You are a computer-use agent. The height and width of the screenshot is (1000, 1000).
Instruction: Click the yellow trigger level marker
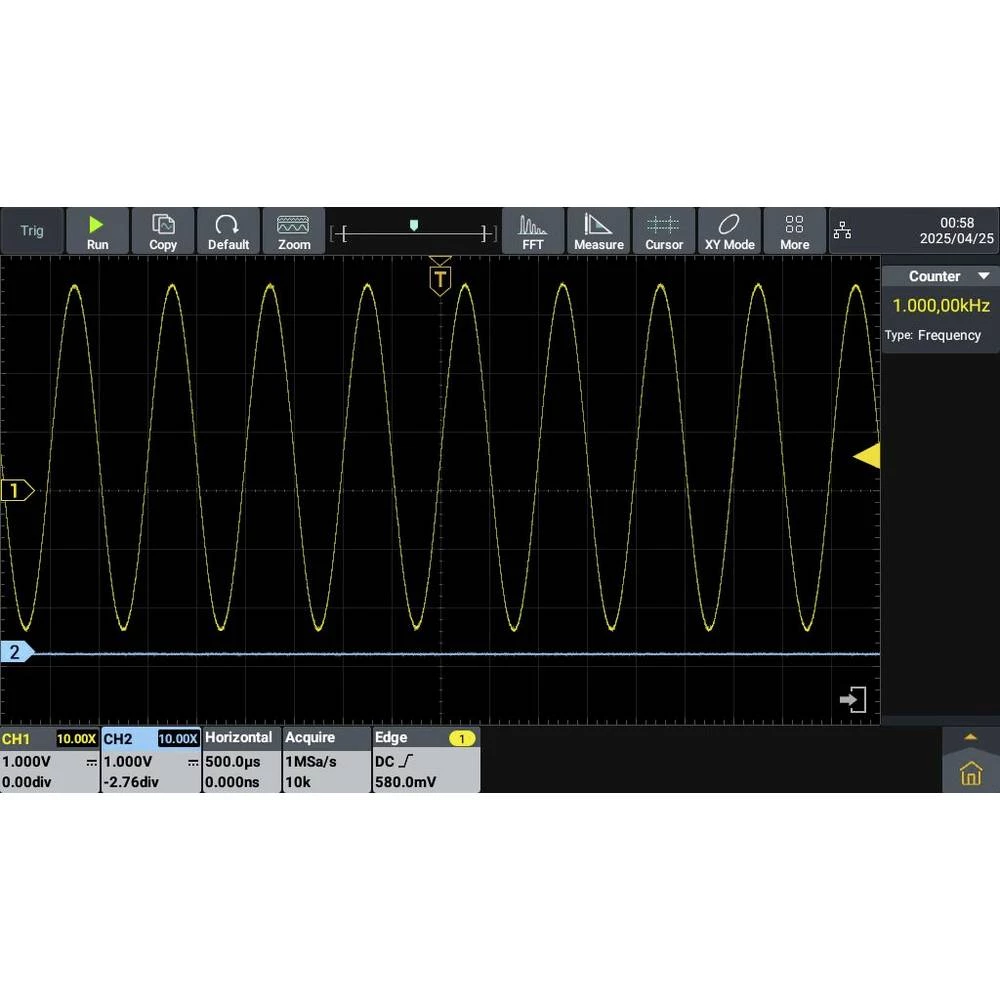coord(867,456)
